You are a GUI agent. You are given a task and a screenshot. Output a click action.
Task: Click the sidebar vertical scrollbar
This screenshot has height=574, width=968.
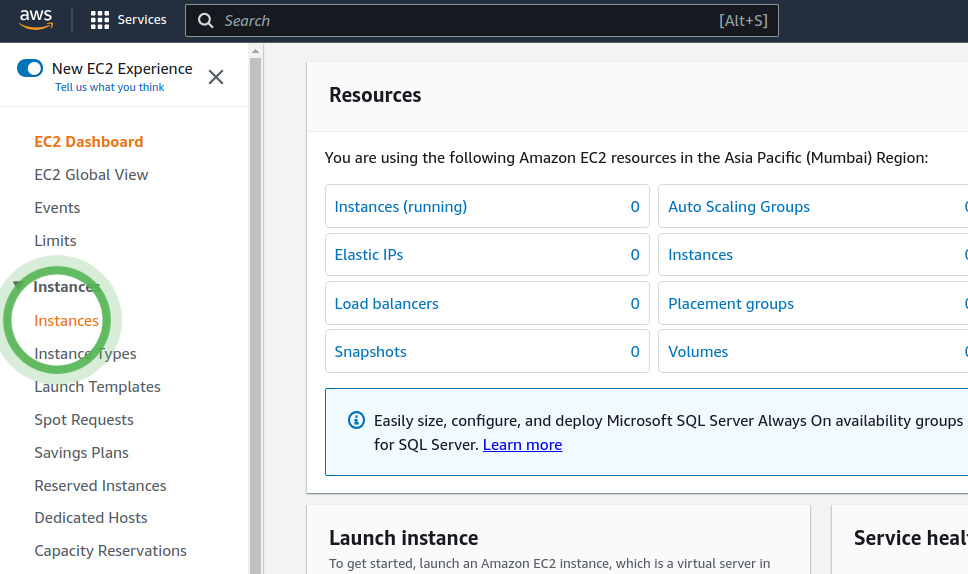(x=255, y=300)
